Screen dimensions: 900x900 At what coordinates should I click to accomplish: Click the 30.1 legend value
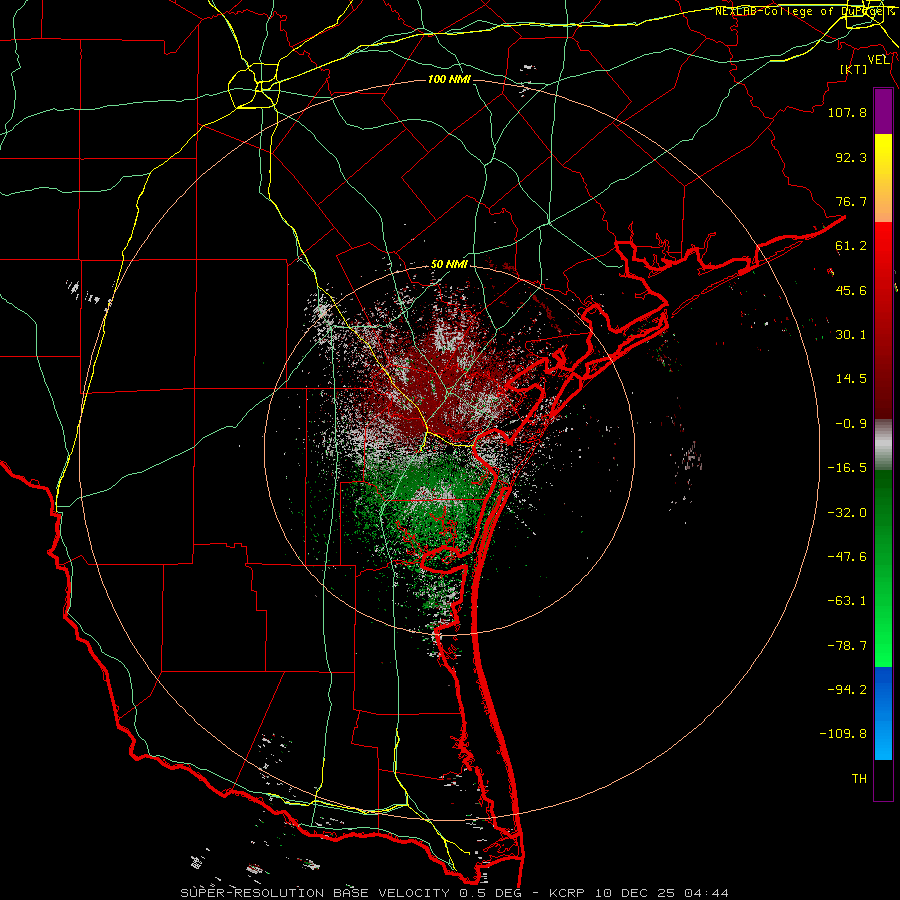pyautogui.click(x=851, y=335)
